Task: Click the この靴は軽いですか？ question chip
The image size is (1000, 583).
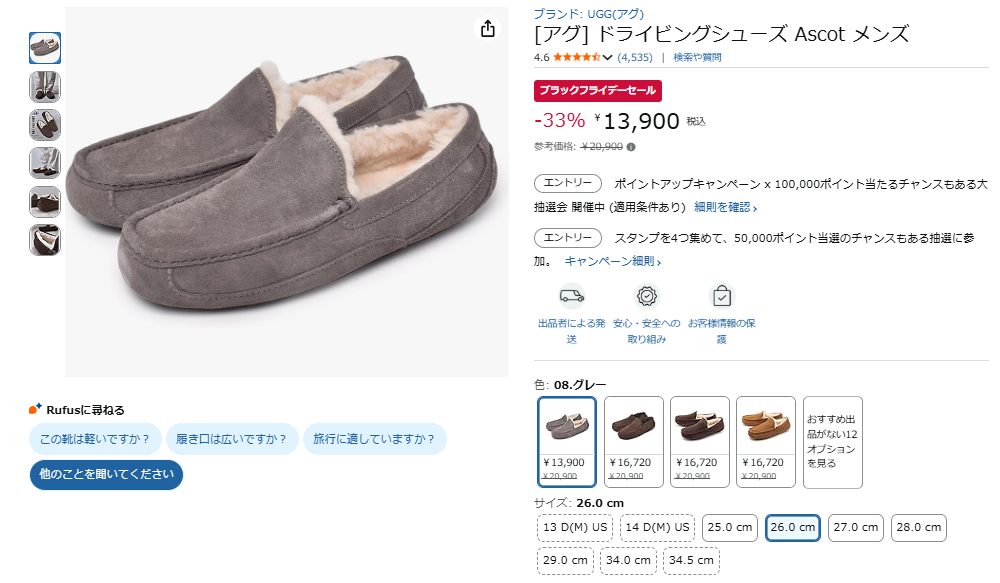Action: click(x=94, y=439)
